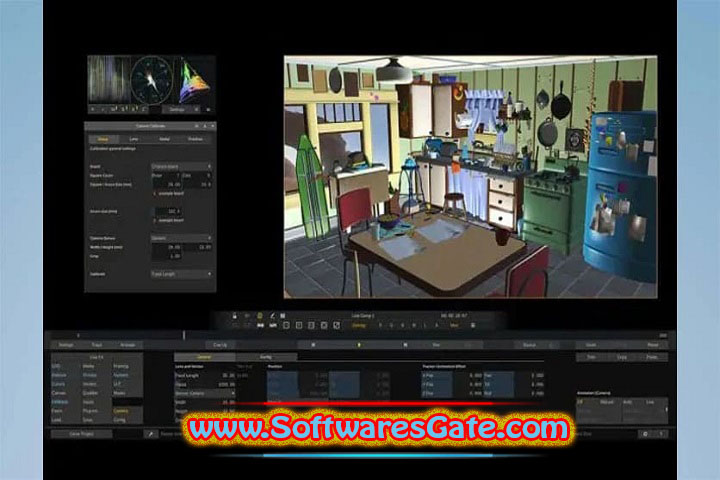Viewport: 720px width, 480px height.
Task: Click the 3D kitchen scene viewport
Action: pos(471,177)
